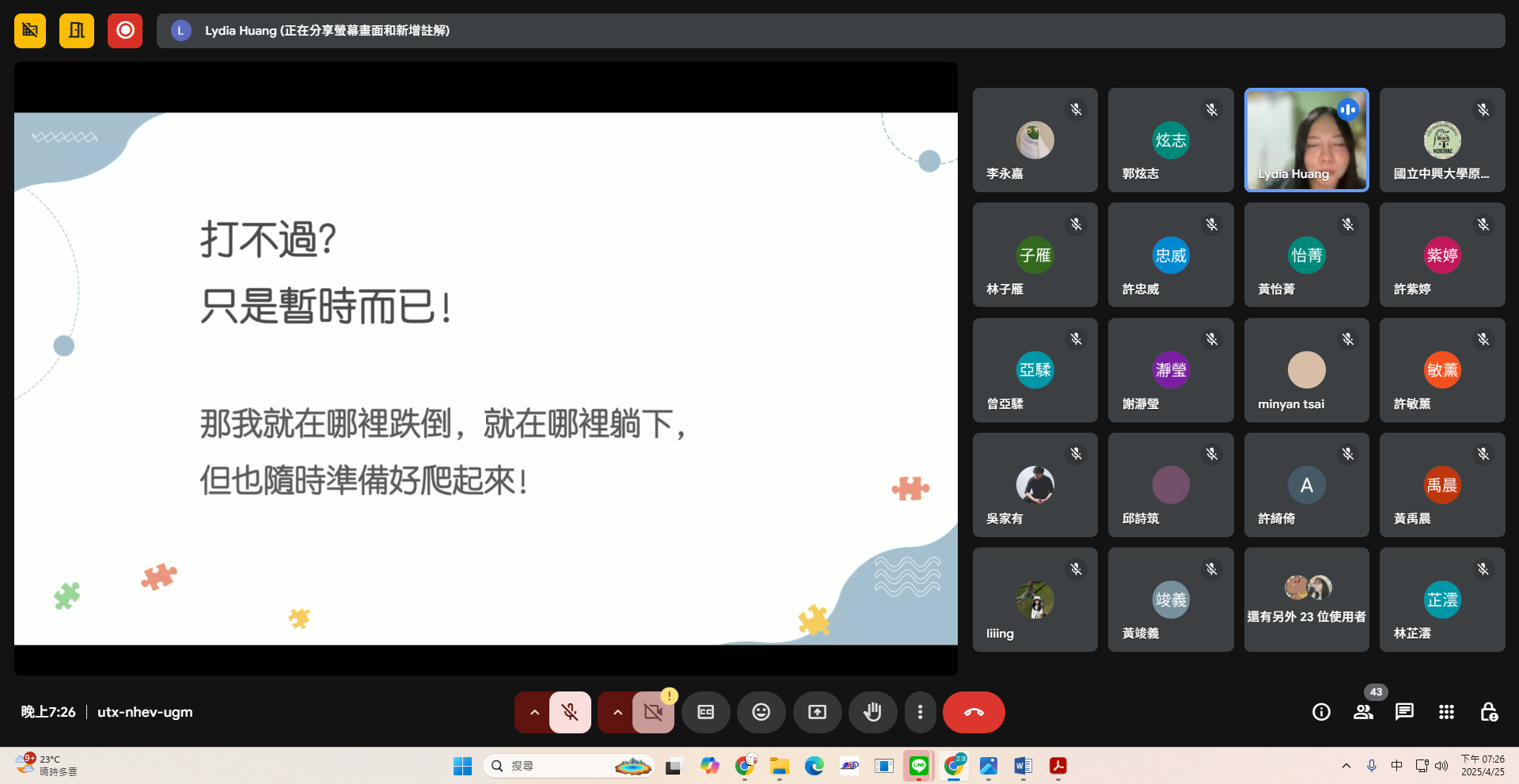Unmute your microphone
The image size is (1519, 784).
tap(569, 712)
